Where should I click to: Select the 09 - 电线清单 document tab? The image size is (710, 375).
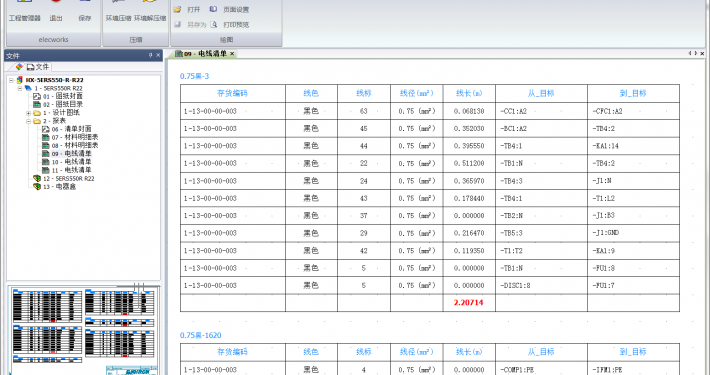click(x=201, y=54)
